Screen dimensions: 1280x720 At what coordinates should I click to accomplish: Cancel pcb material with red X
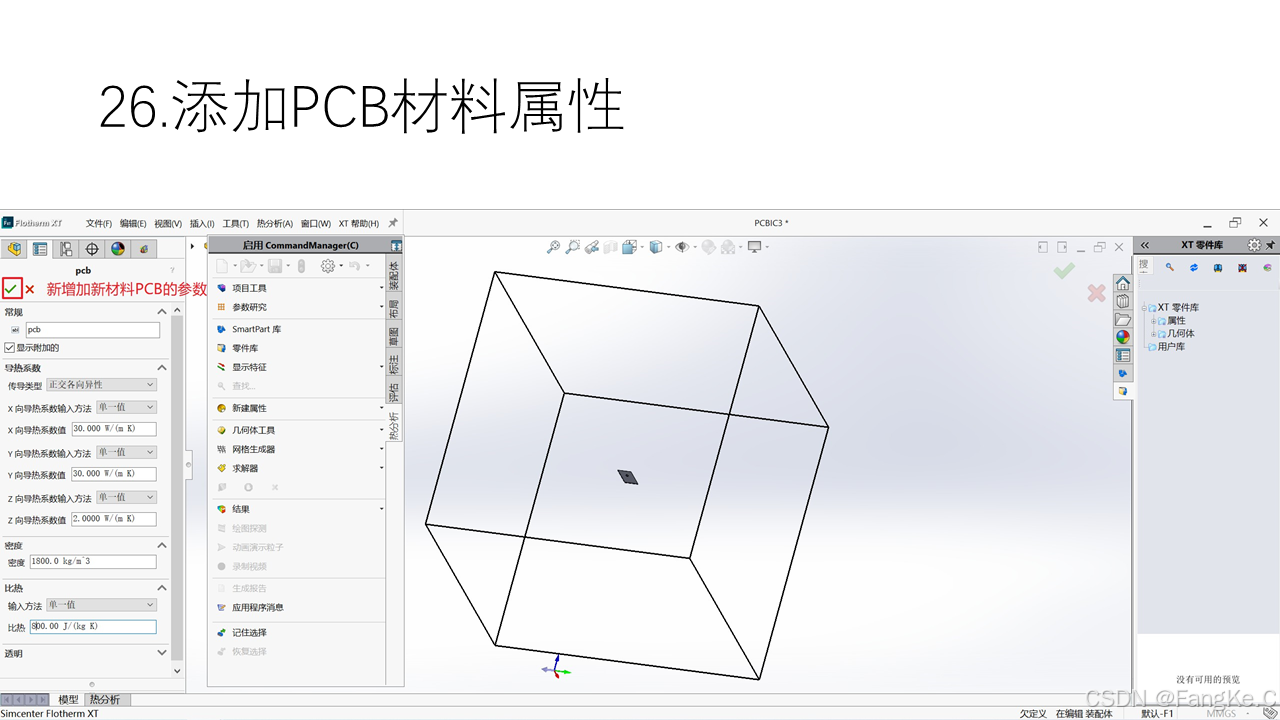click(x=30, y=290)
